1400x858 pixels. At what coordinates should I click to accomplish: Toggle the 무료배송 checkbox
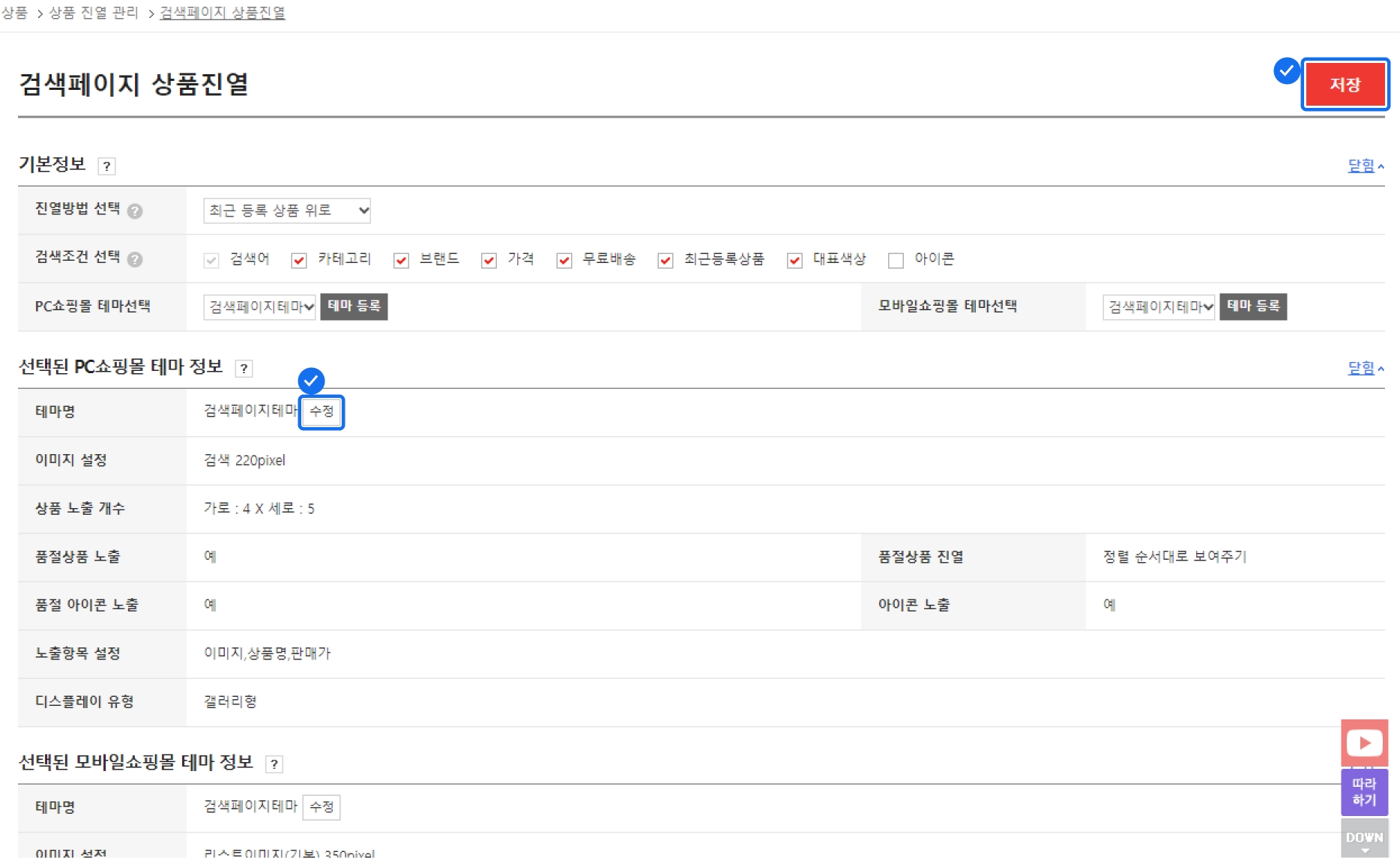tap(564, 260)
